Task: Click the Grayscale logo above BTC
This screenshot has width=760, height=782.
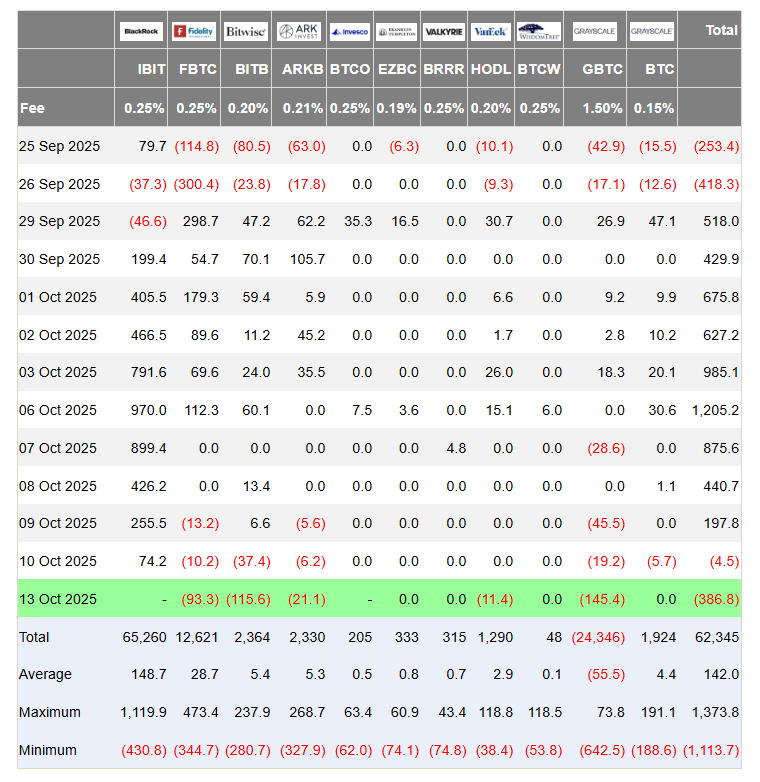Action: (x=651, y=31)
